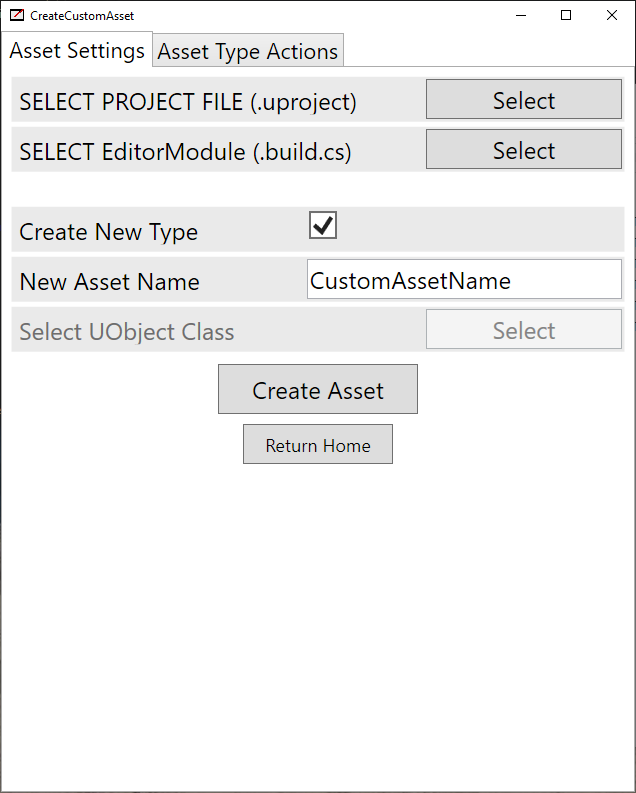Image resolution: width=636 pixels, height=793 pixels.
Task: Switch to the Asset Settings tab
Action: coord(77,50)
